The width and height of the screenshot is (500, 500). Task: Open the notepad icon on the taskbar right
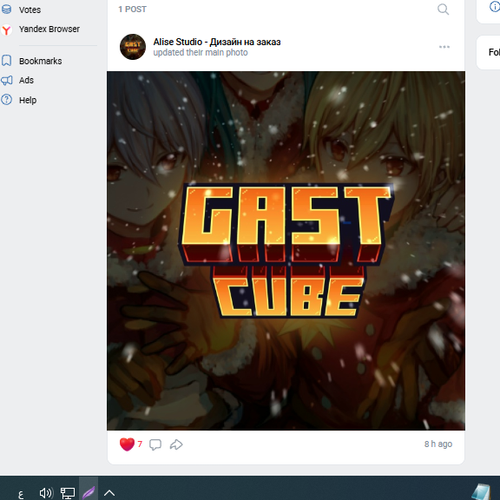coord(482,492)
